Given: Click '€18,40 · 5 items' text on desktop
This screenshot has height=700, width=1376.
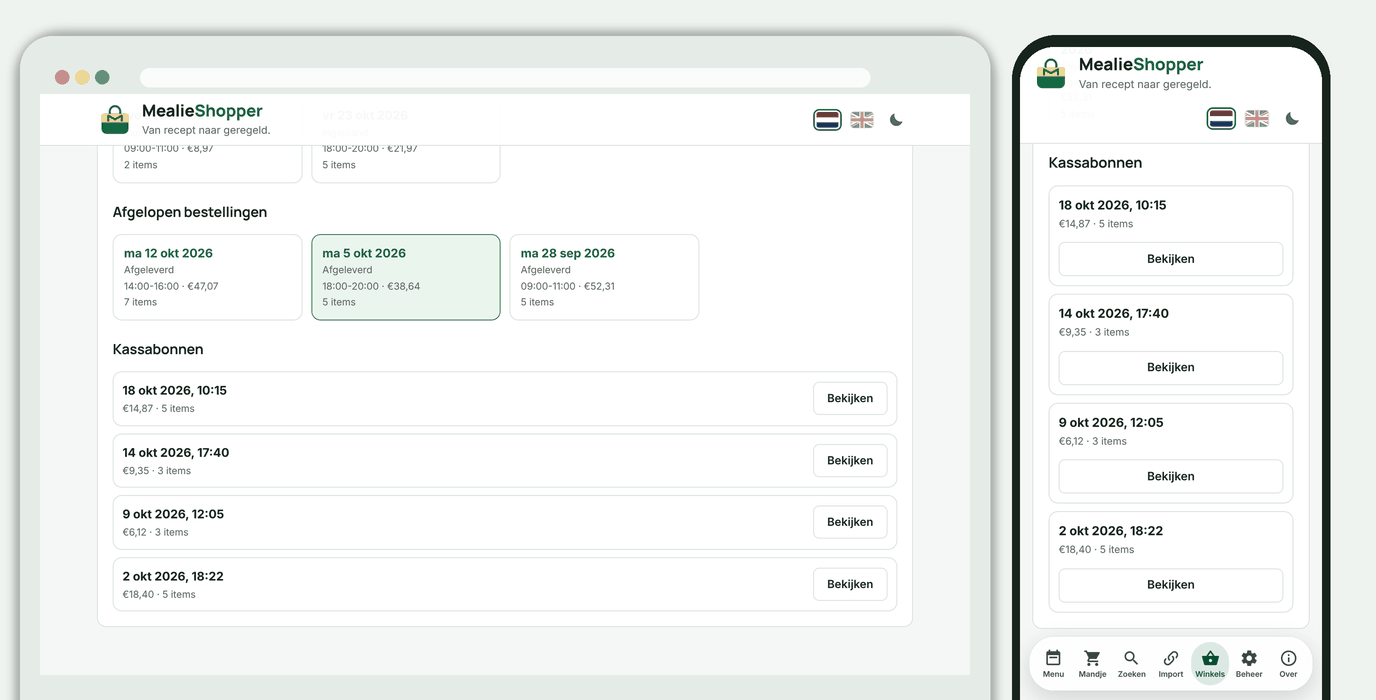Looking at the screenshot, I should 159,594.
